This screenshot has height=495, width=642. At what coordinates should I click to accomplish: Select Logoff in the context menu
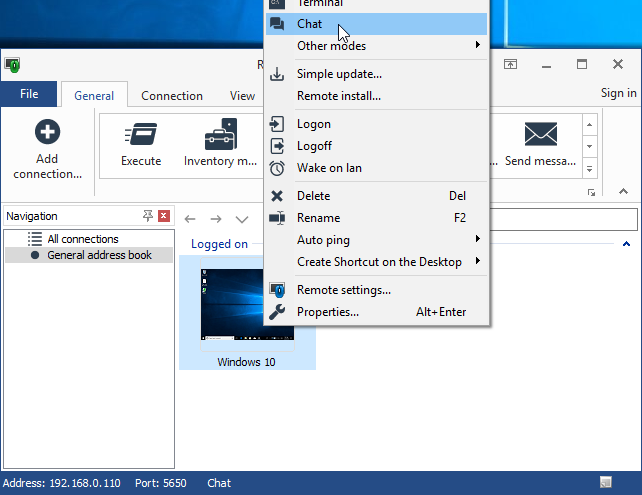[376, 146]
